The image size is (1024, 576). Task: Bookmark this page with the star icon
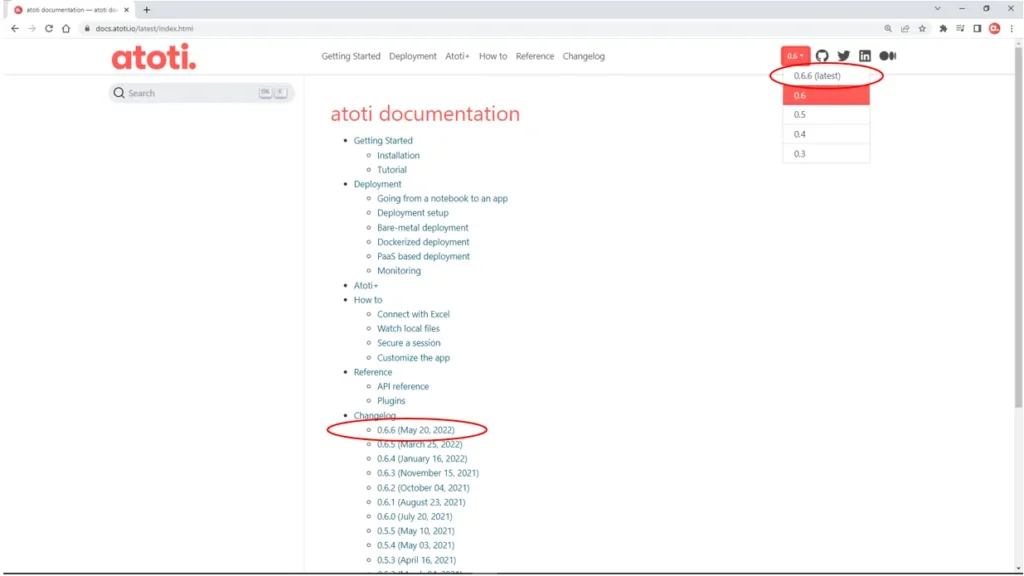[x=922, y=29]
